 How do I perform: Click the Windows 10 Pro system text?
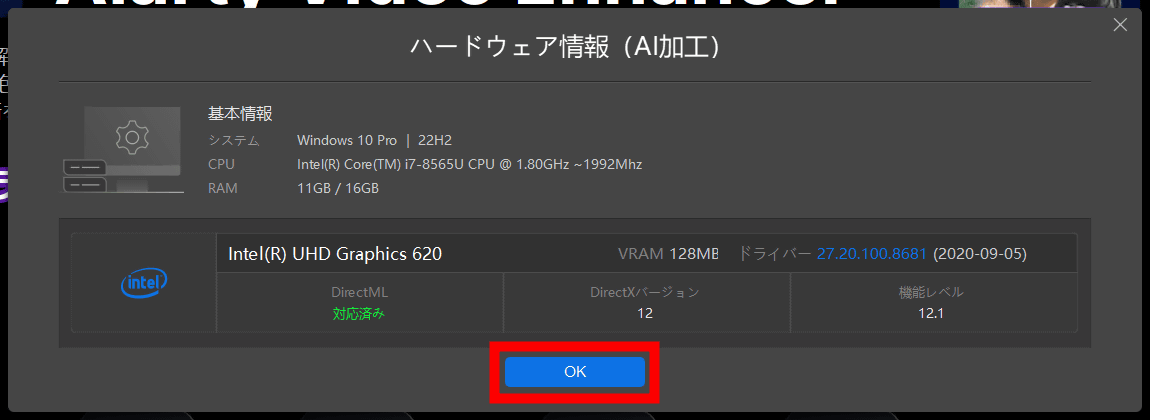(x=347, y=140)
